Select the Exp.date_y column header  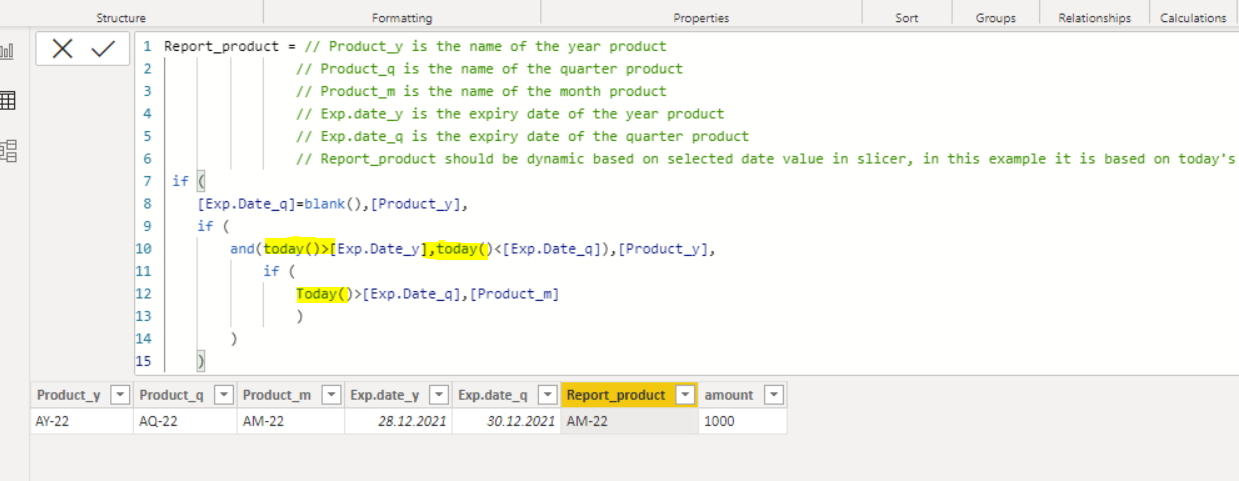pos(397,395)
